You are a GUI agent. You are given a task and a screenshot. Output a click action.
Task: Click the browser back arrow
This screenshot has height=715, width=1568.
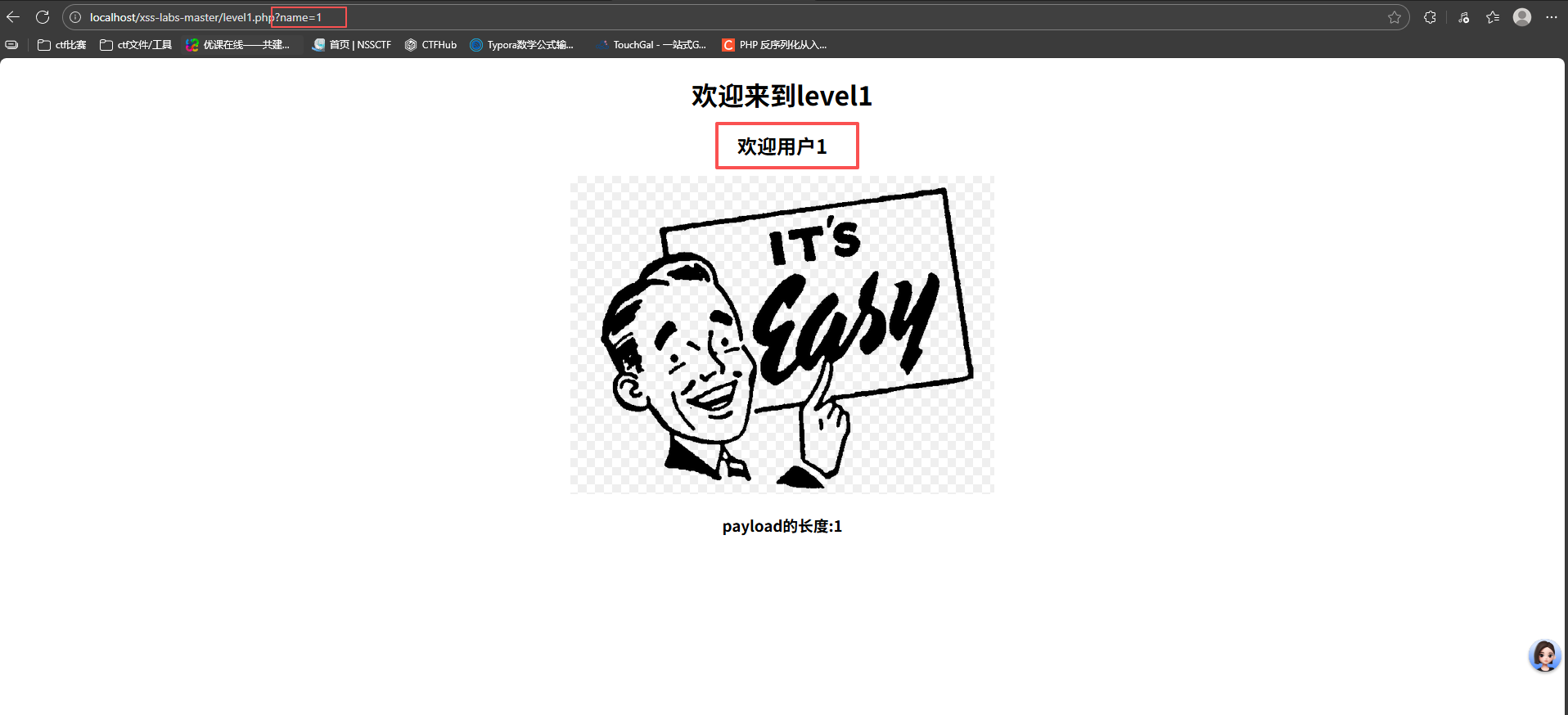(13, 17)
